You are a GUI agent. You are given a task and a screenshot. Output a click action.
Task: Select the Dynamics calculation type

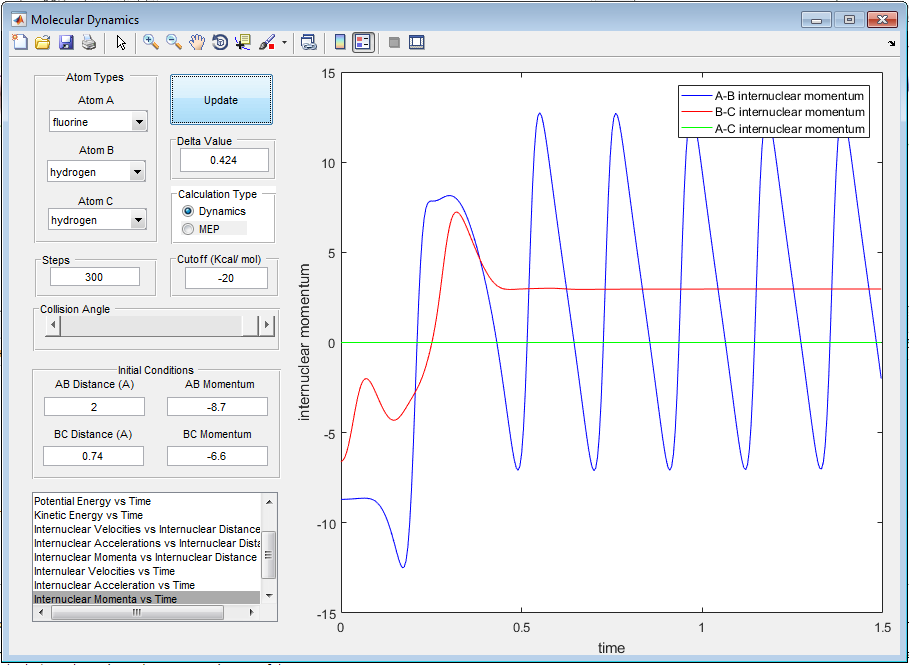coord(188,212)
